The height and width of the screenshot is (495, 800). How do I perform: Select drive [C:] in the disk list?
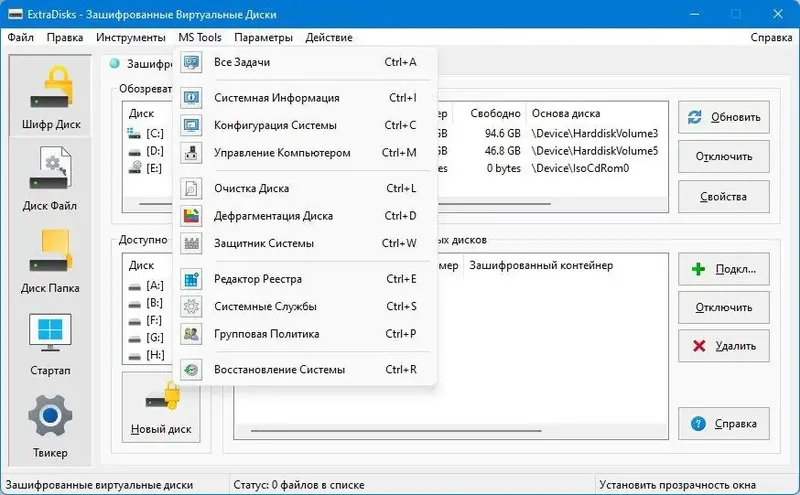click(148, 134)
